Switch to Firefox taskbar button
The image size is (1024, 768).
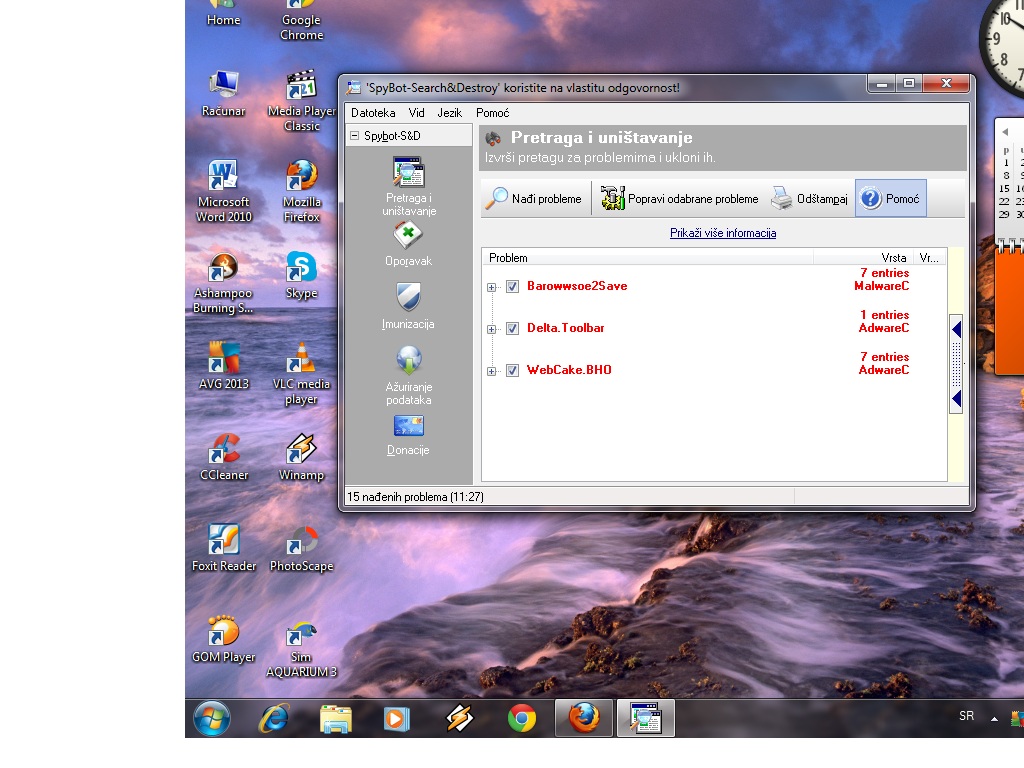point(584,718)
